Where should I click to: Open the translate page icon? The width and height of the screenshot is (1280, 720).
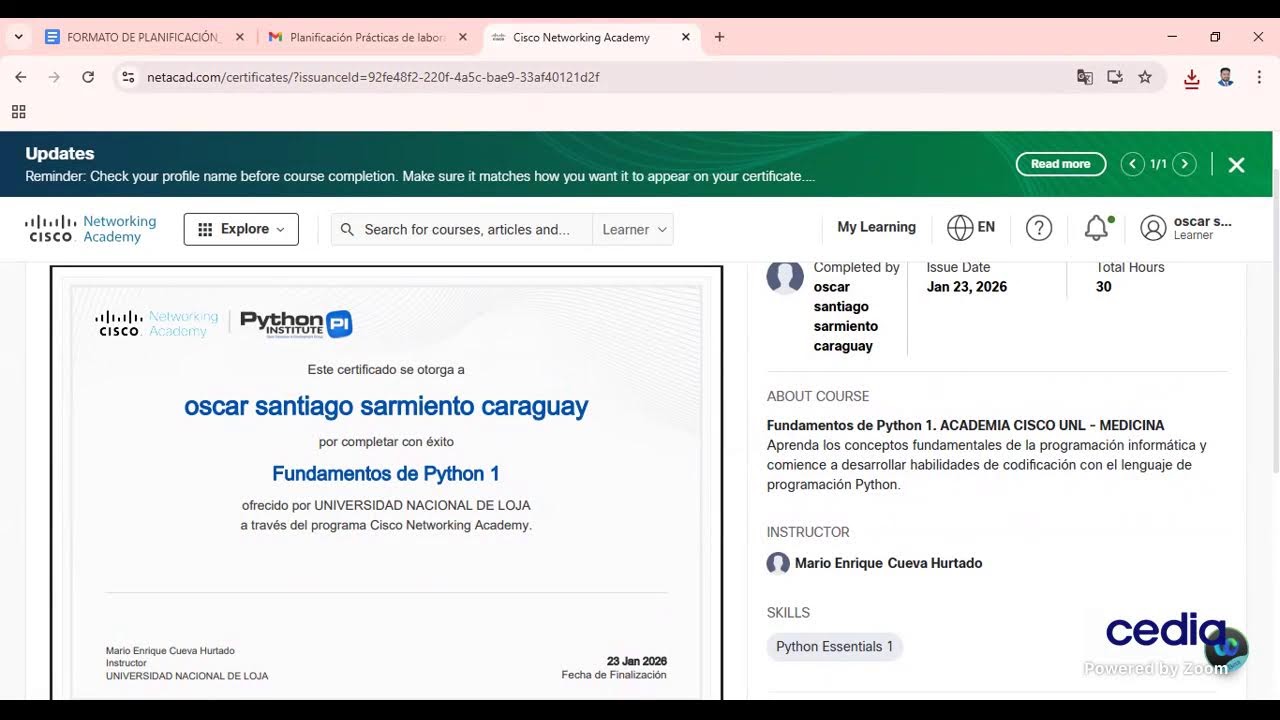pyautogui.click(x=1085, y=77)
